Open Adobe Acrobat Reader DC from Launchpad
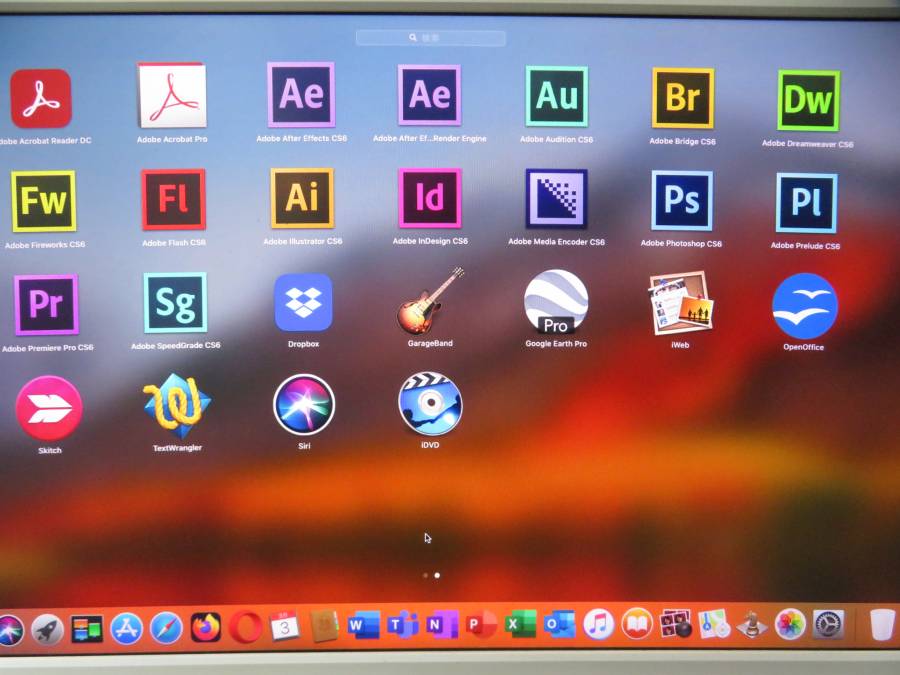 pos(41,98)
